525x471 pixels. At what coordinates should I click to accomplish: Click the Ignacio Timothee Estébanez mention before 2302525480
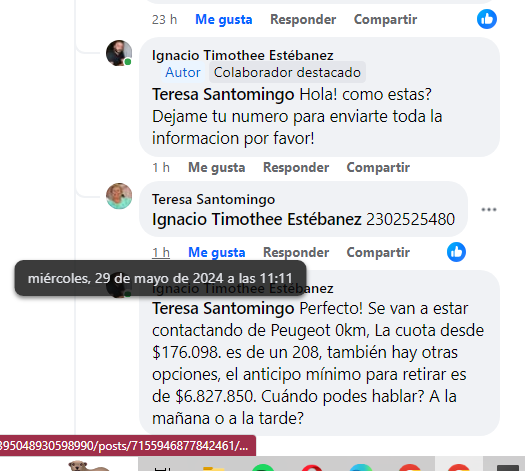click(257, 220)
